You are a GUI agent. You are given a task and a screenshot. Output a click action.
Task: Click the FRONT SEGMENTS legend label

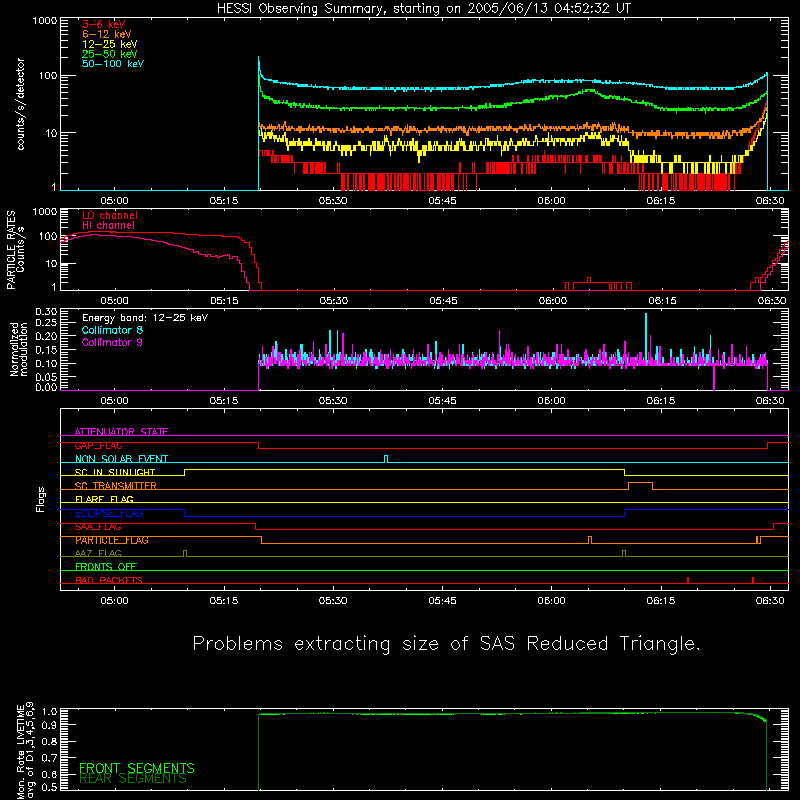(137, 768)
